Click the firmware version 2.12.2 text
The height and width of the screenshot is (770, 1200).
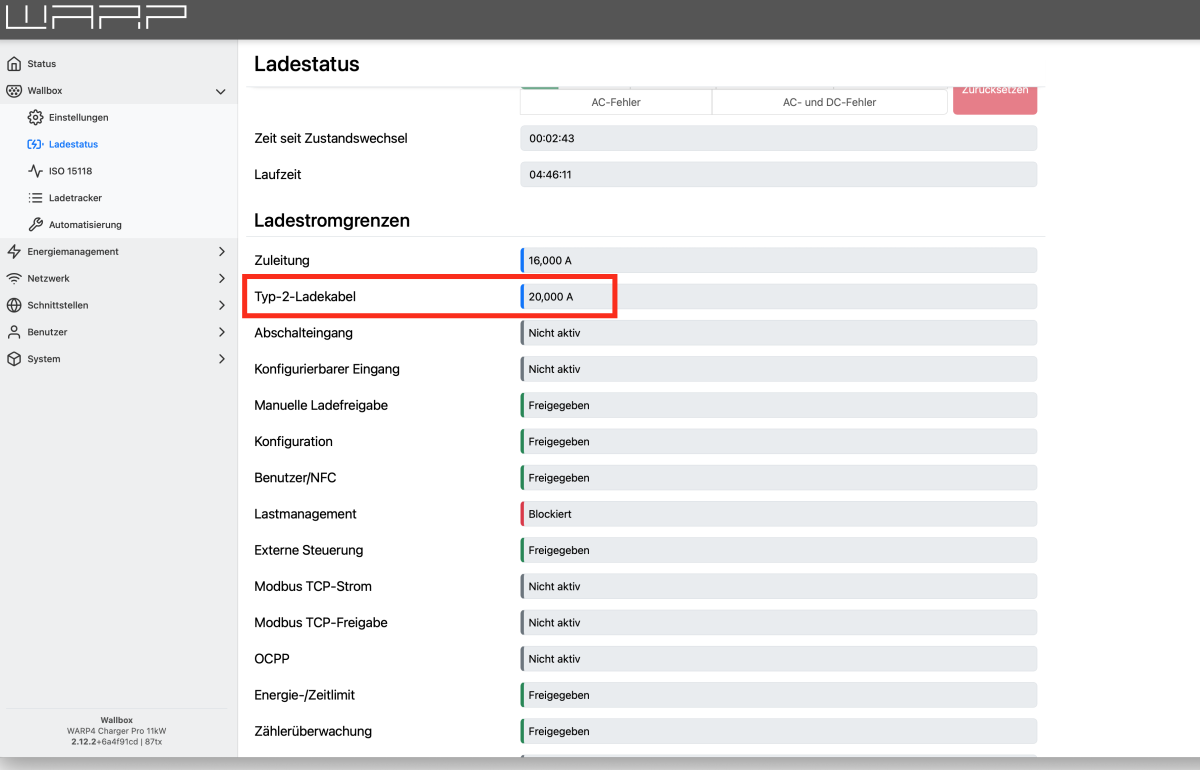pos(85,742)
